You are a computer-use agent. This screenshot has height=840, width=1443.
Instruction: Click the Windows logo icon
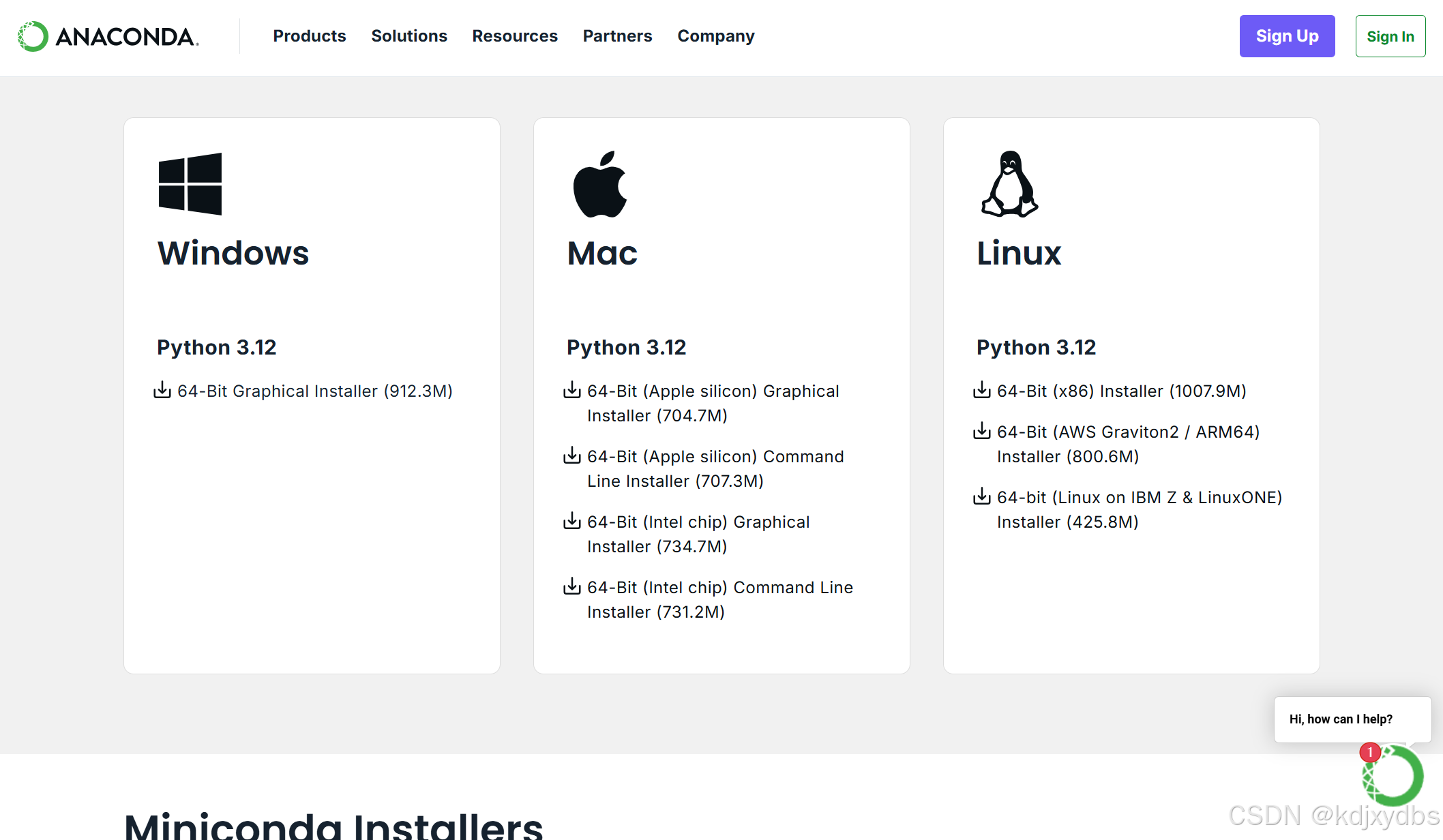tap(190, 184)
